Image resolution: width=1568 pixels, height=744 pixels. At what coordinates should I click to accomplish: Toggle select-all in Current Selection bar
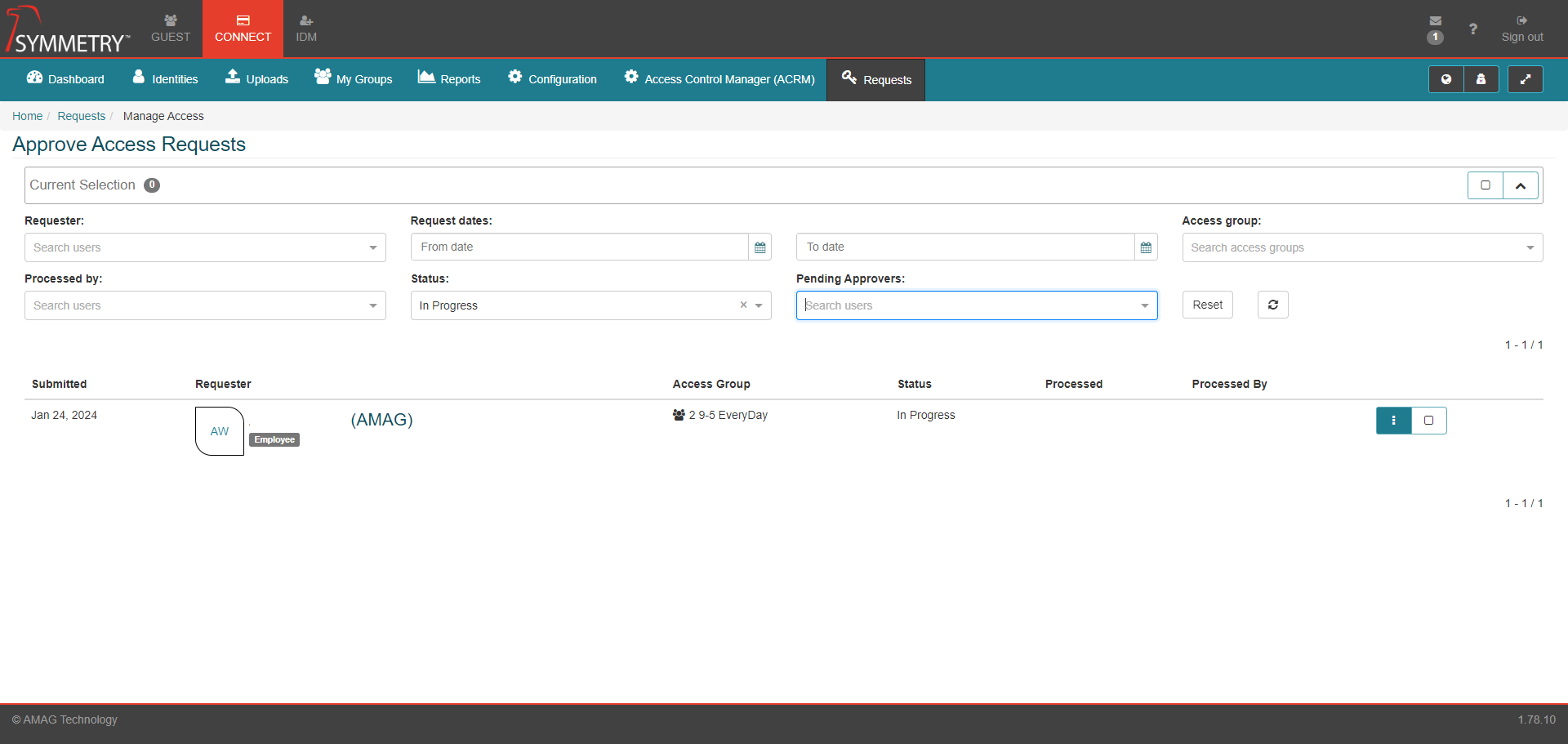tap(1486, 185)
